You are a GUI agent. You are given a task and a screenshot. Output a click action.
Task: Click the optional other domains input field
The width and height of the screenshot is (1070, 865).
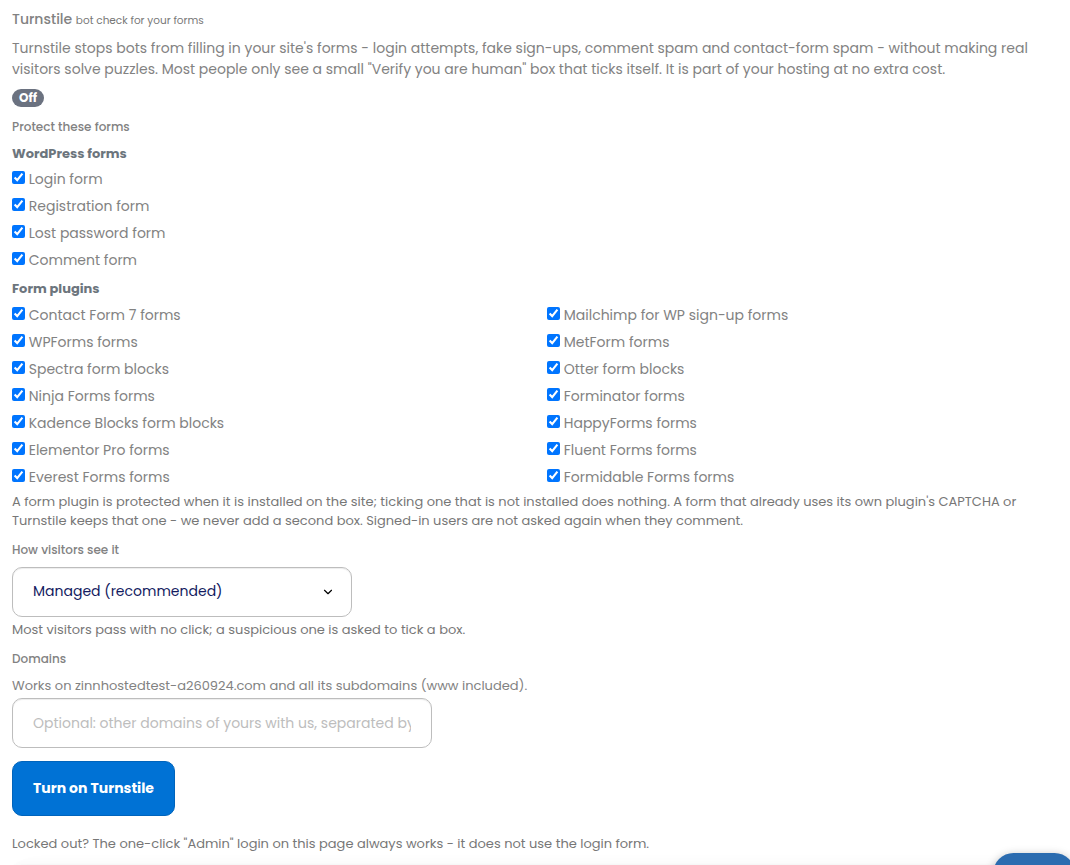pos(222,722)
